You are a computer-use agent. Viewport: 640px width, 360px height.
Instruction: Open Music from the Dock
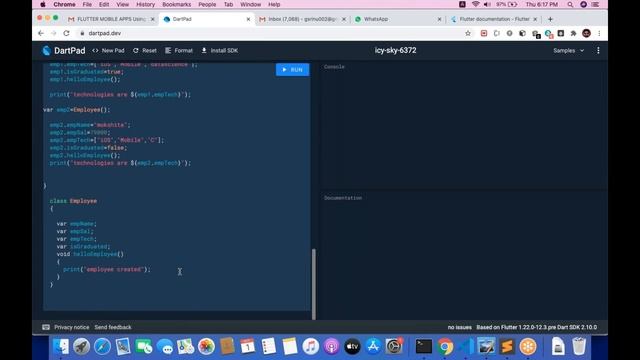pyautogui.click(x=311, y=347)
